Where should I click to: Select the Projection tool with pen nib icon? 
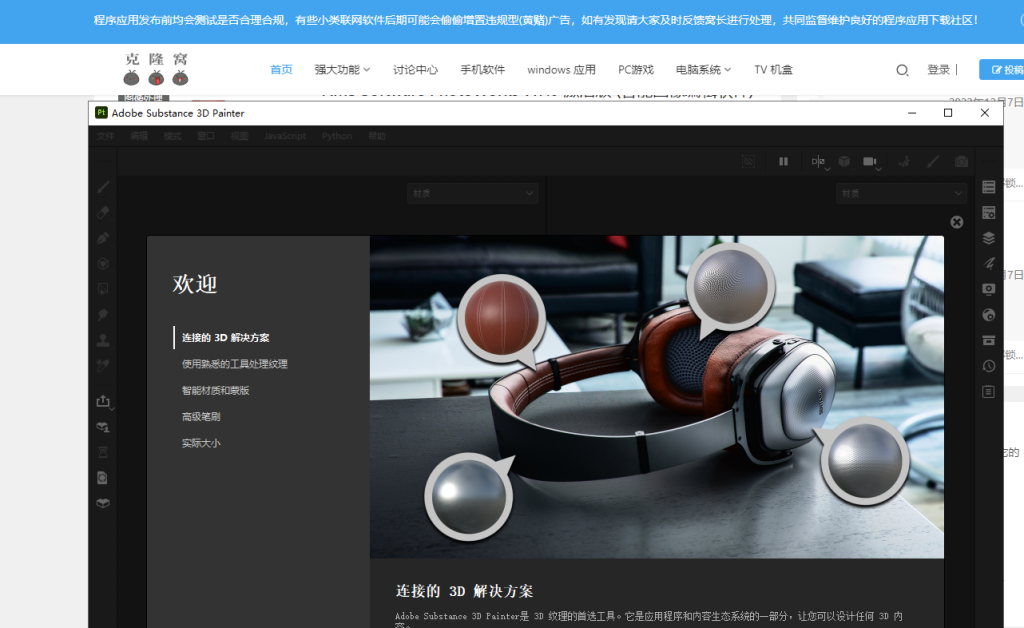point(103,238)
